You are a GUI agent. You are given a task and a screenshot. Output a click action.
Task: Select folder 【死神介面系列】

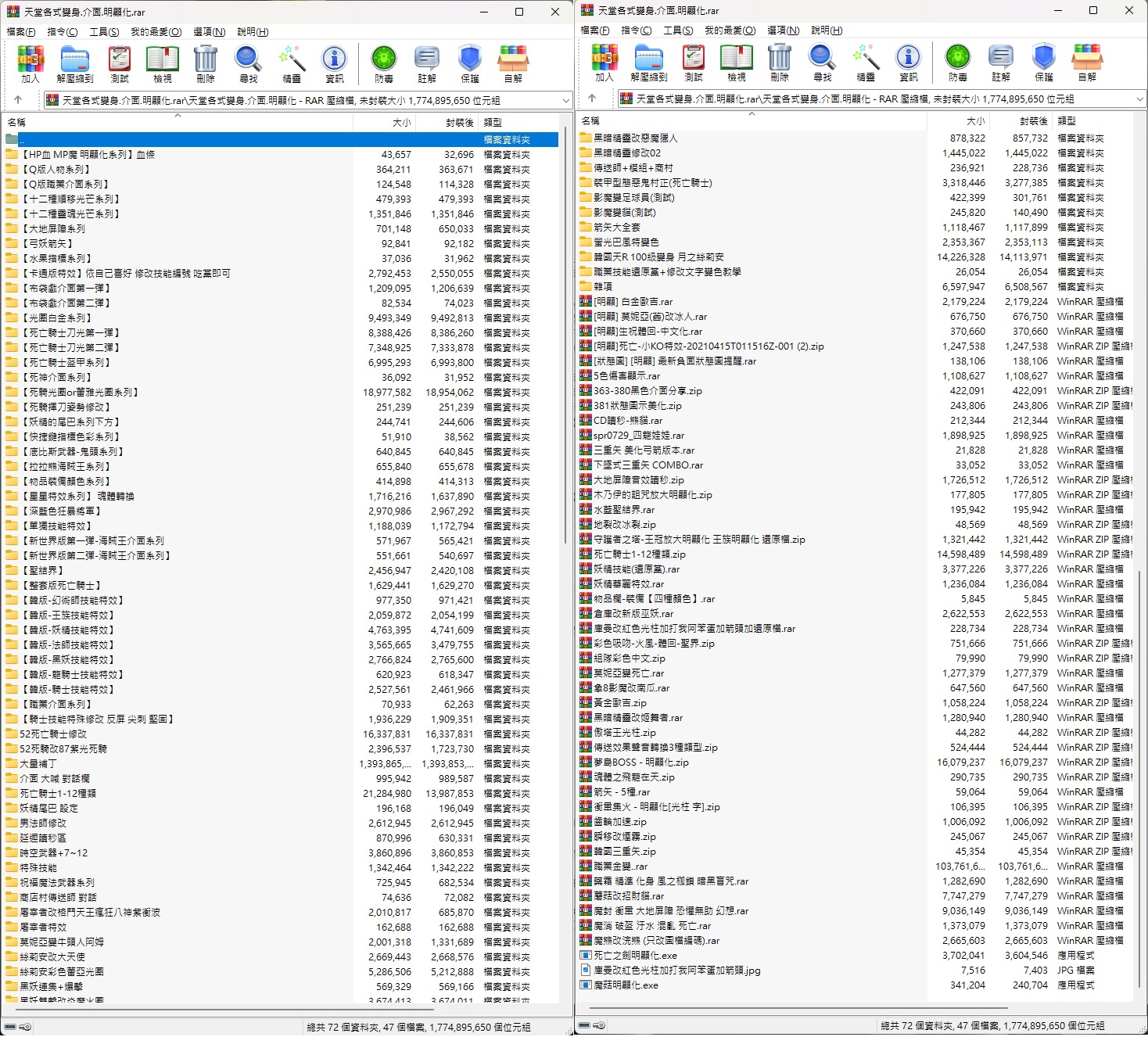tap(281, 378)
